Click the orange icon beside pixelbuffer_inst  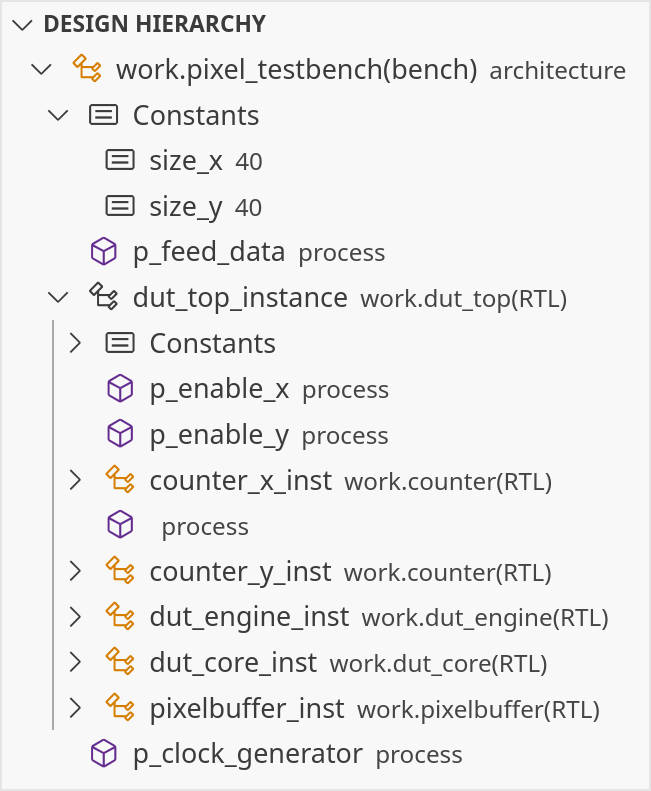[x=120, y=709]
